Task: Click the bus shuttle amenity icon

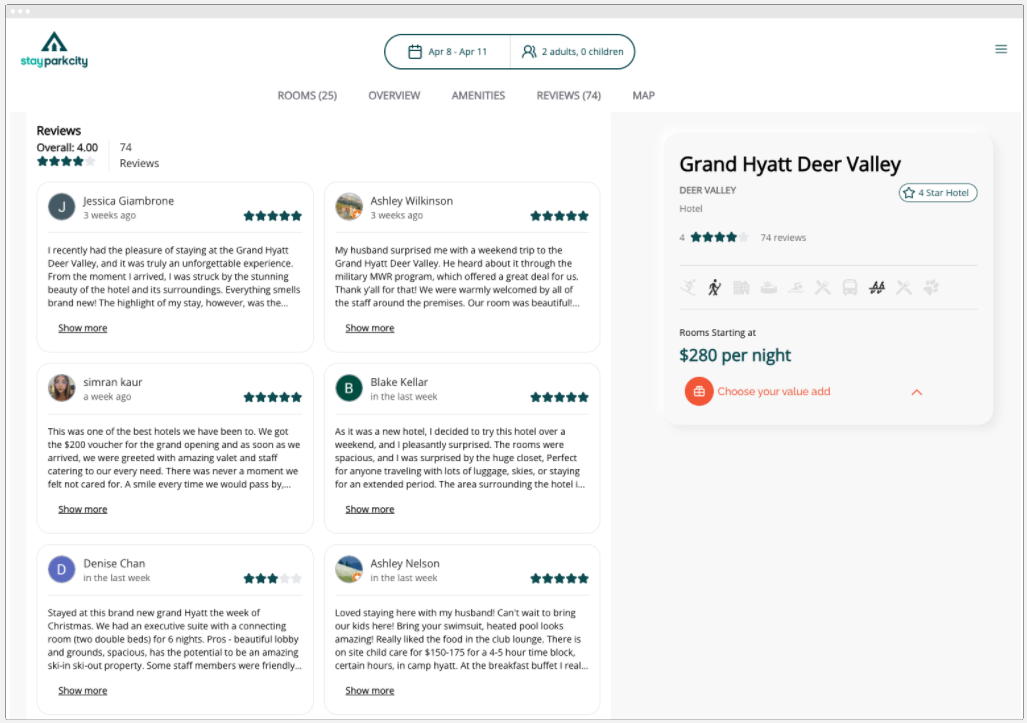Action: [x=850, y=287]
